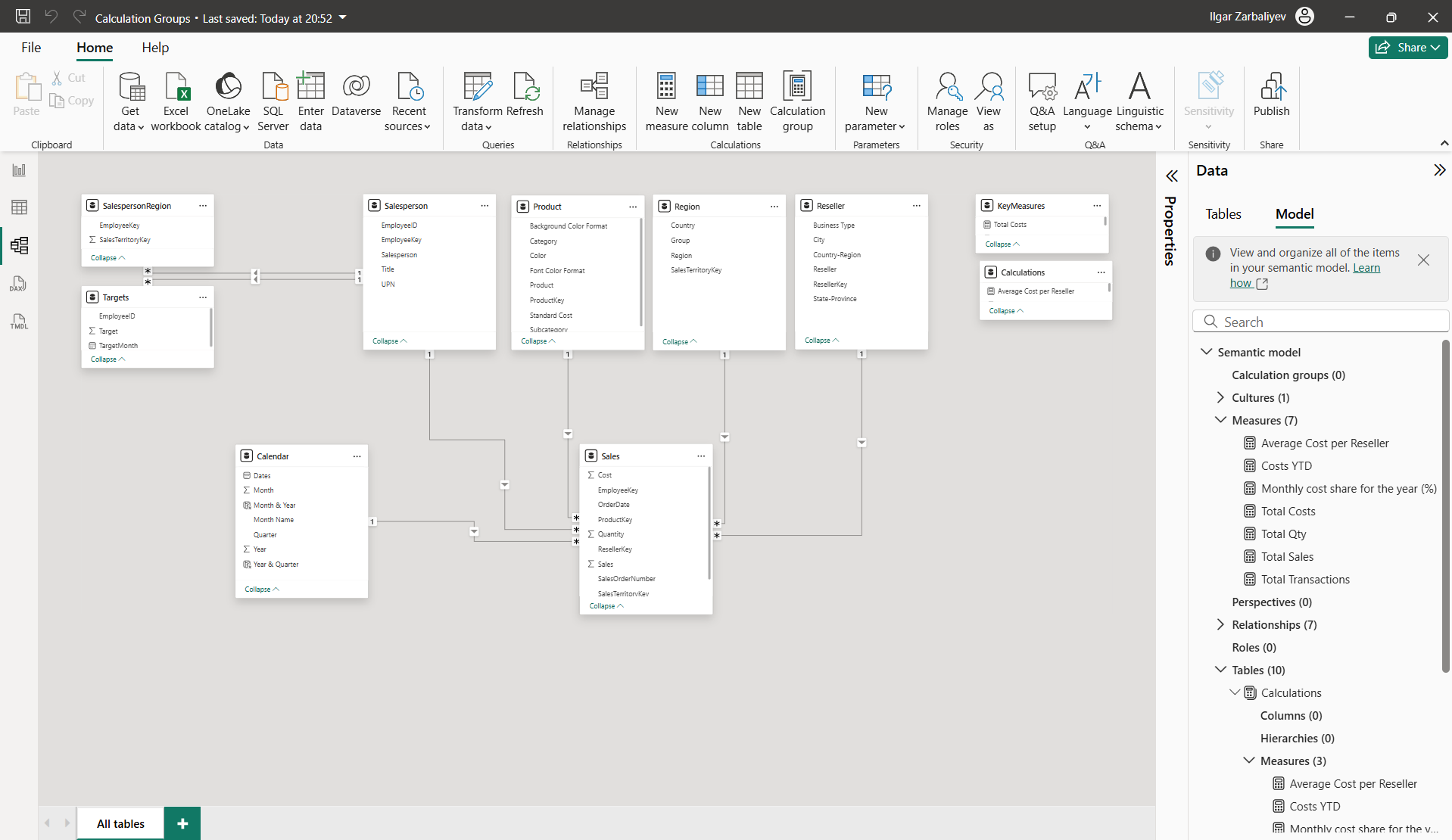Open Sales table more options menu

(x=701, y=456)
